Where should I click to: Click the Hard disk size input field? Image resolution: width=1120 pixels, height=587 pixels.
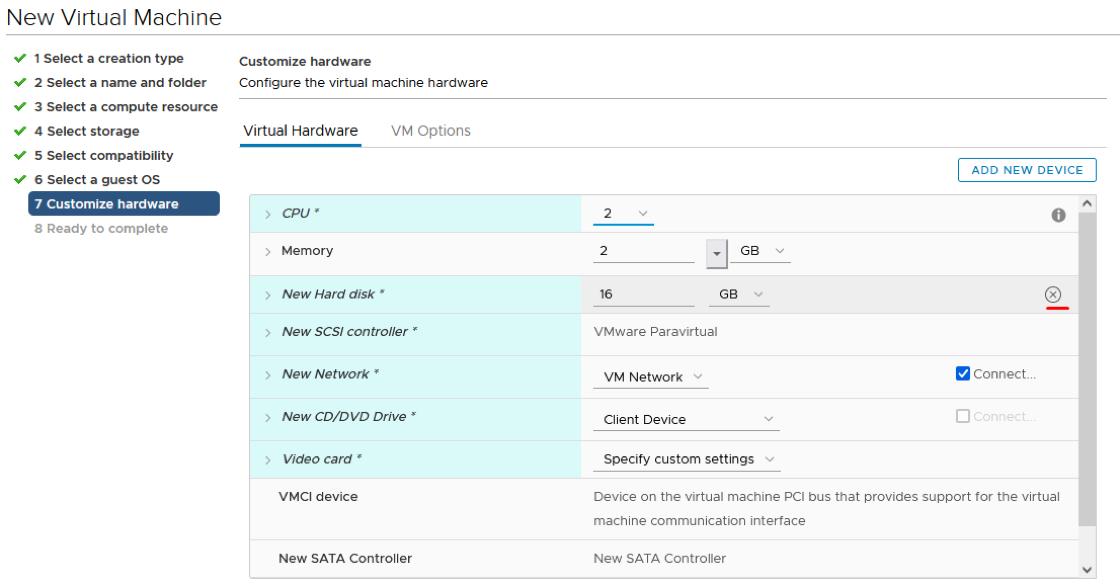coord(644,294)
